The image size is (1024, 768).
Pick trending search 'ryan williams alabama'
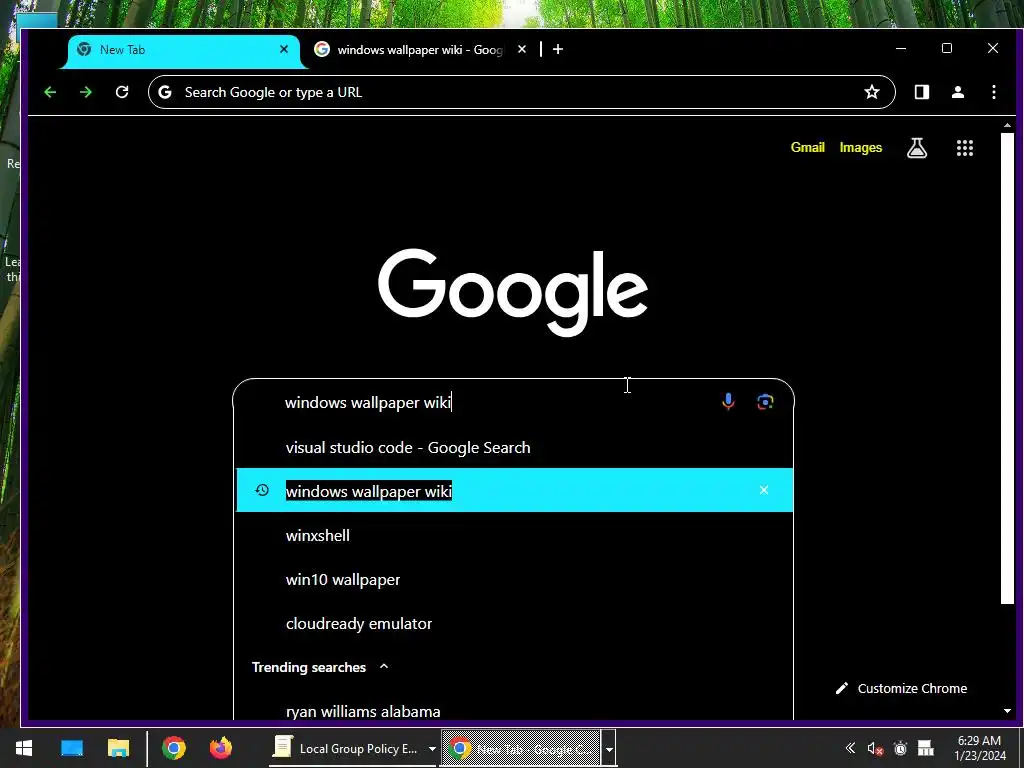click(514, 711)
